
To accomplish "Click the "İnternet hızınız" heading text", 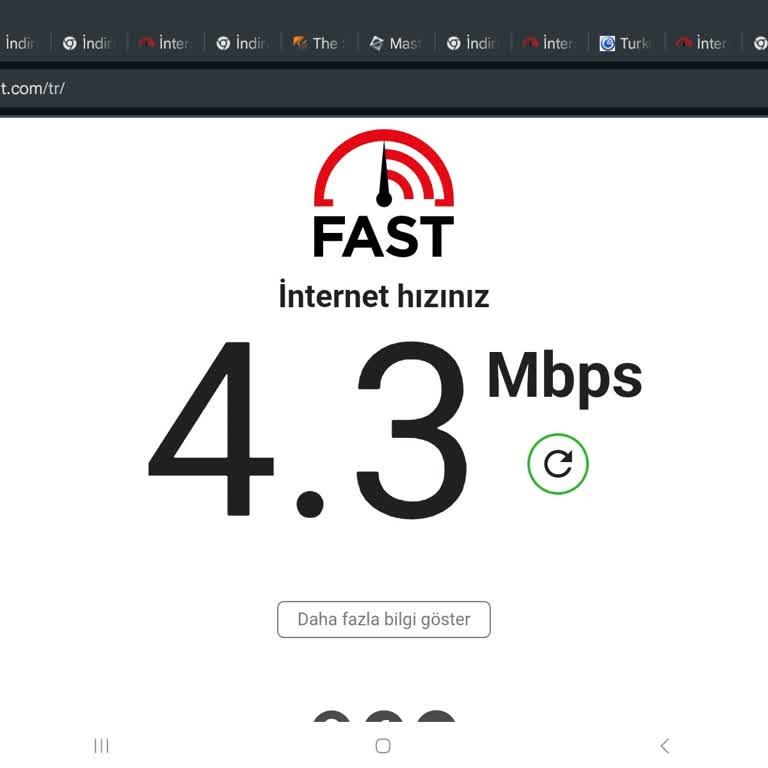I will point(384,295).
